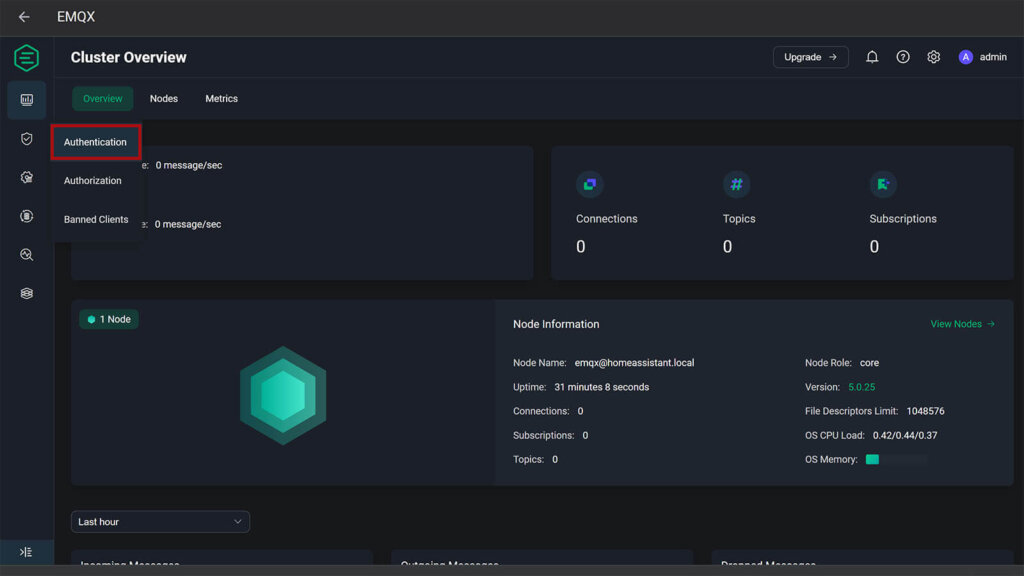Open the Management sidebar icon

pyautogui.click(x=27, y=216)
